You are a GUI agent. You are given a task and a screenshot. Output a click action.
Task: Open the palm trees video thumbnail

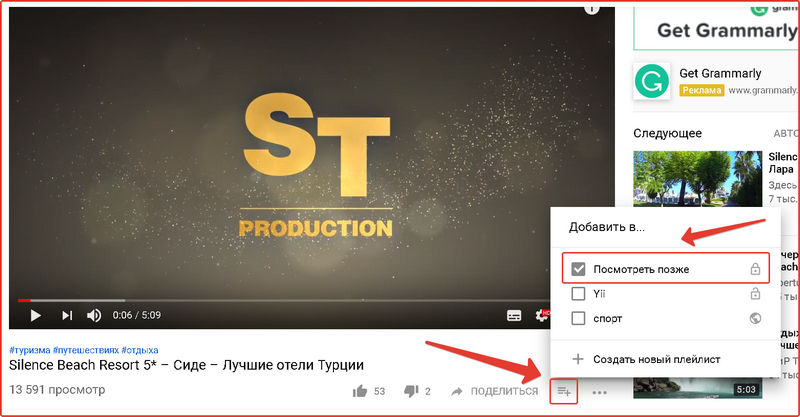tap(697, 179)
